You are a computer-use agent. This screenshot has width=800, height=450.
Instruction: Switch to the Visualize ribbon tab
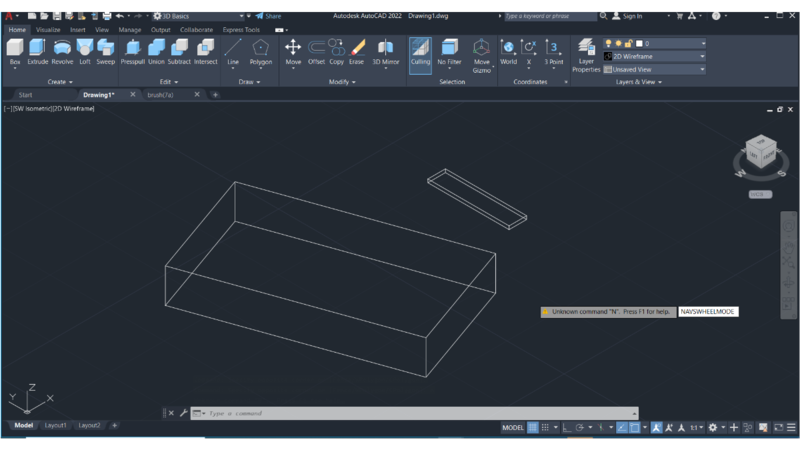click(x=48, y=30)
